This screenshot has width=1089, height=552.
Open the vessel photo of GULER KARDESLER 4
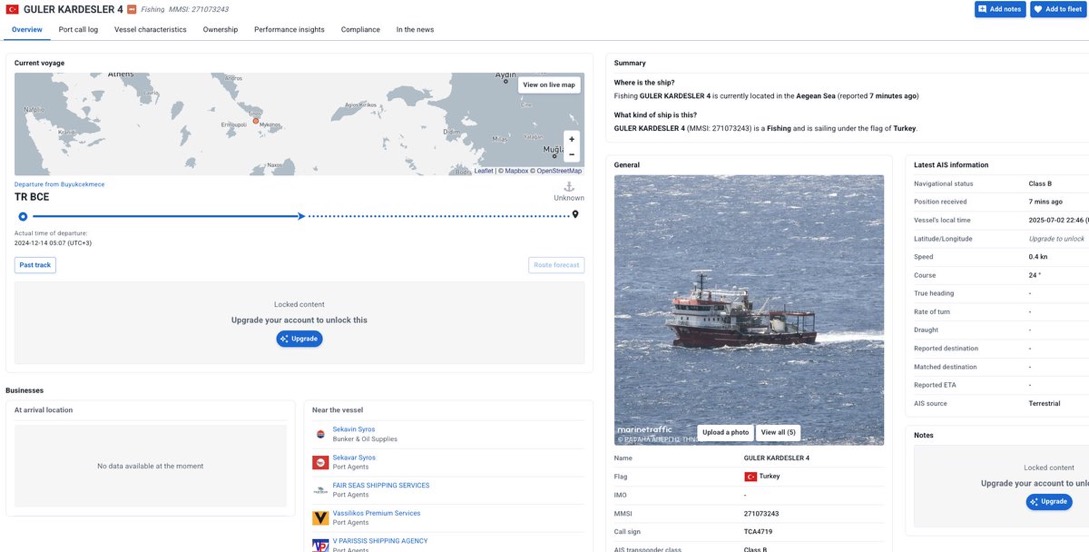coord(748,300)
